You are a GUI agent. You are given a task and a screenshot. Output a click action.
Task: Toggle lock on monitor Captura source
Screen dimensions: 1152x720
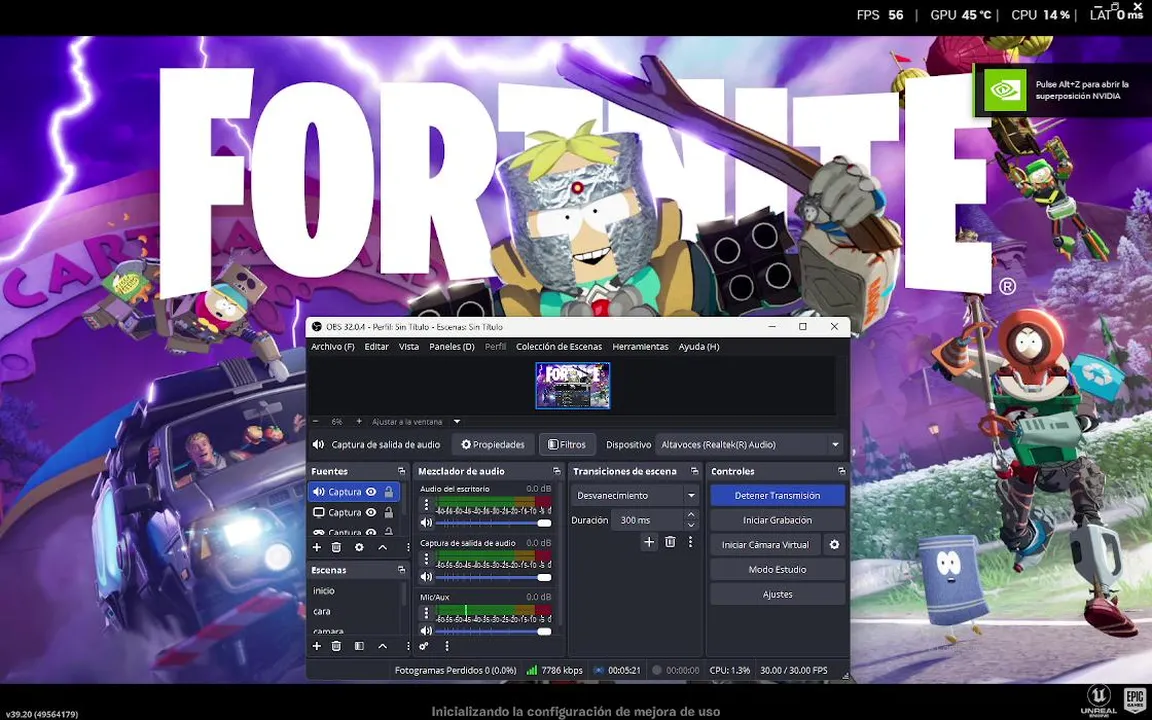[389, 513]
